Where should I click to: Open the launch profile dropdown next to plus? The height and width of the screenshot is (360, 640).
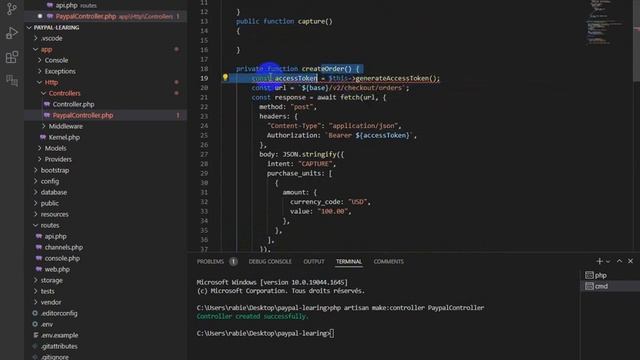pos(608,261)
